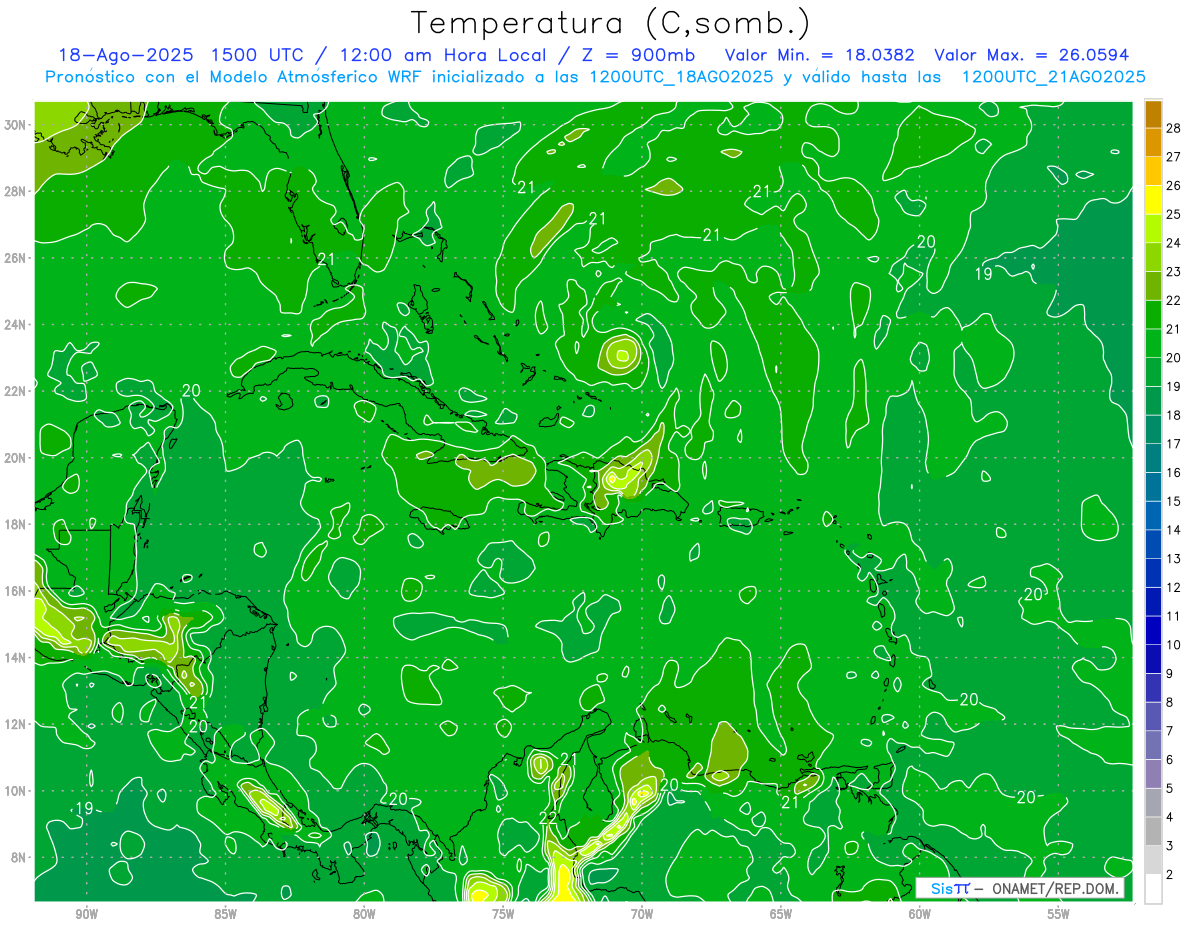1200x927 pixels.
Task: Click the "55W" longitude axis label
Action: click(1059, 914)
